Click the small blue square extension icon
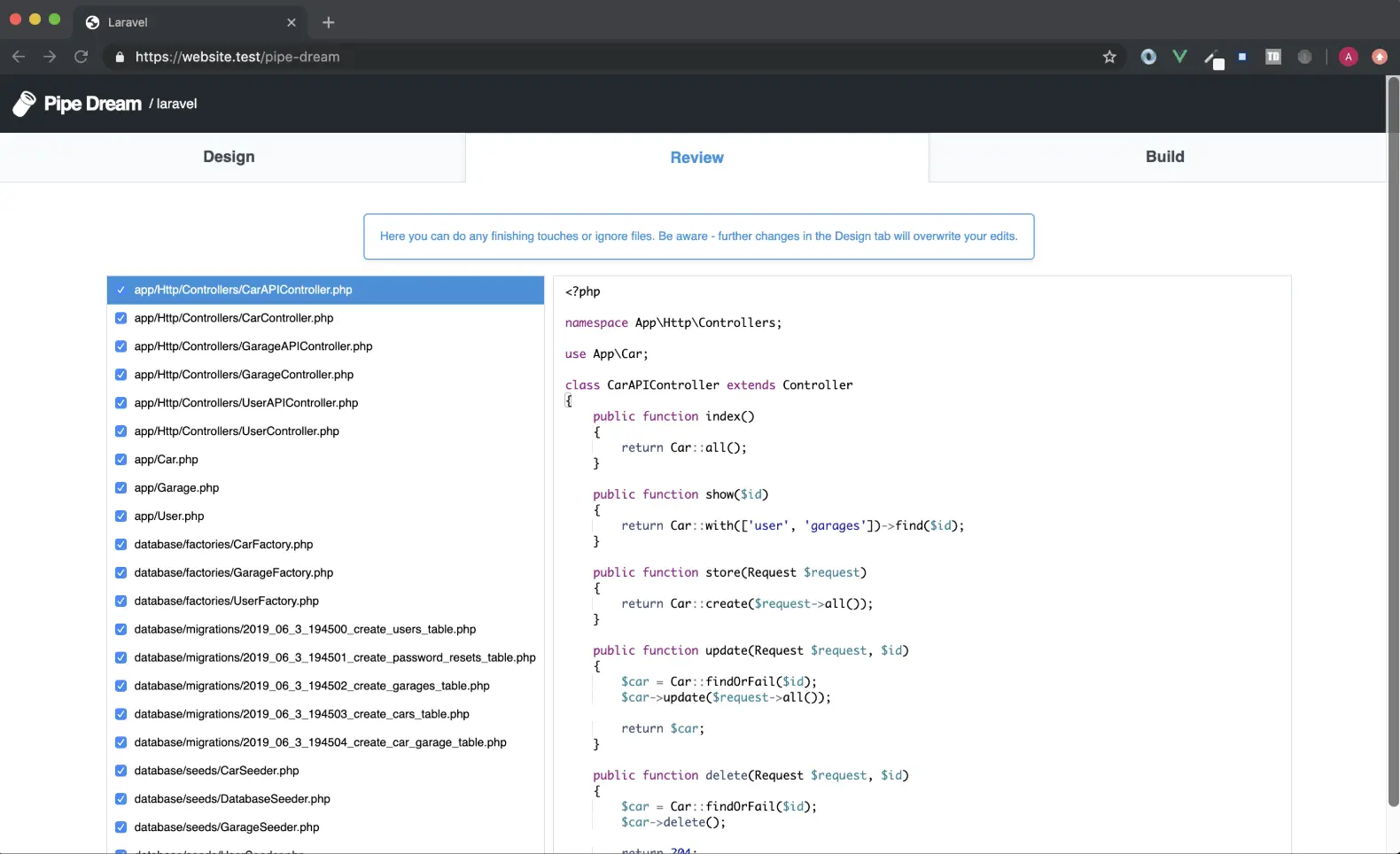This screenshot has height=854, width=1400. tap(1242, 57)
